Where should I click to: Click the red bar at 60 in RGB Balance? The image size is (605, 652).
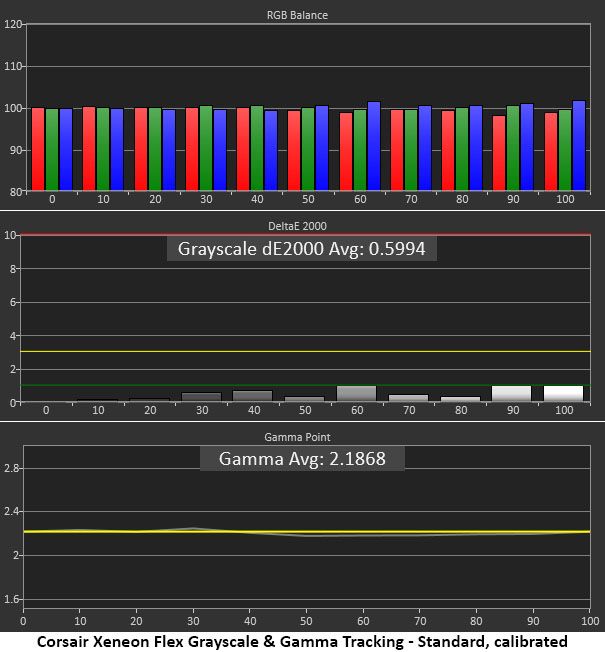(346, 151)
